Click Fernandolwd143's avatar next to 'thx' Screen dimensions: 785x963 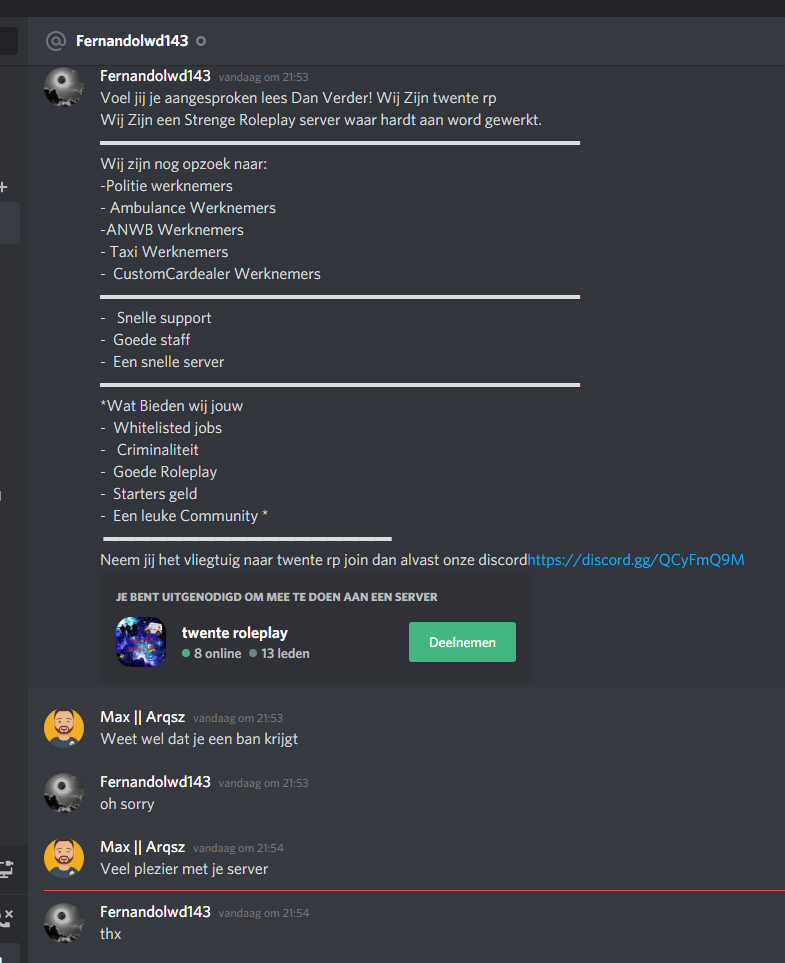pos(64,923)
